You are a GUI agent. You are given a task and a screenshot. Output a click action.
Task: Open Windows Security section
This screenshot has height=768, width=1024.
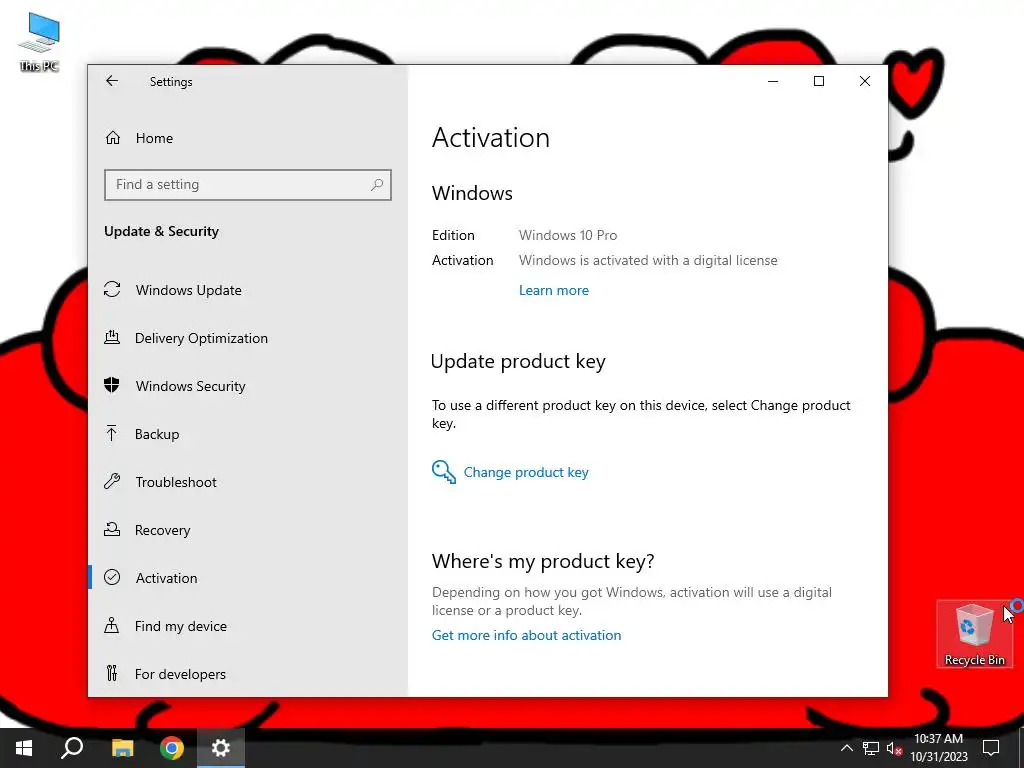(x=248, y=386)
